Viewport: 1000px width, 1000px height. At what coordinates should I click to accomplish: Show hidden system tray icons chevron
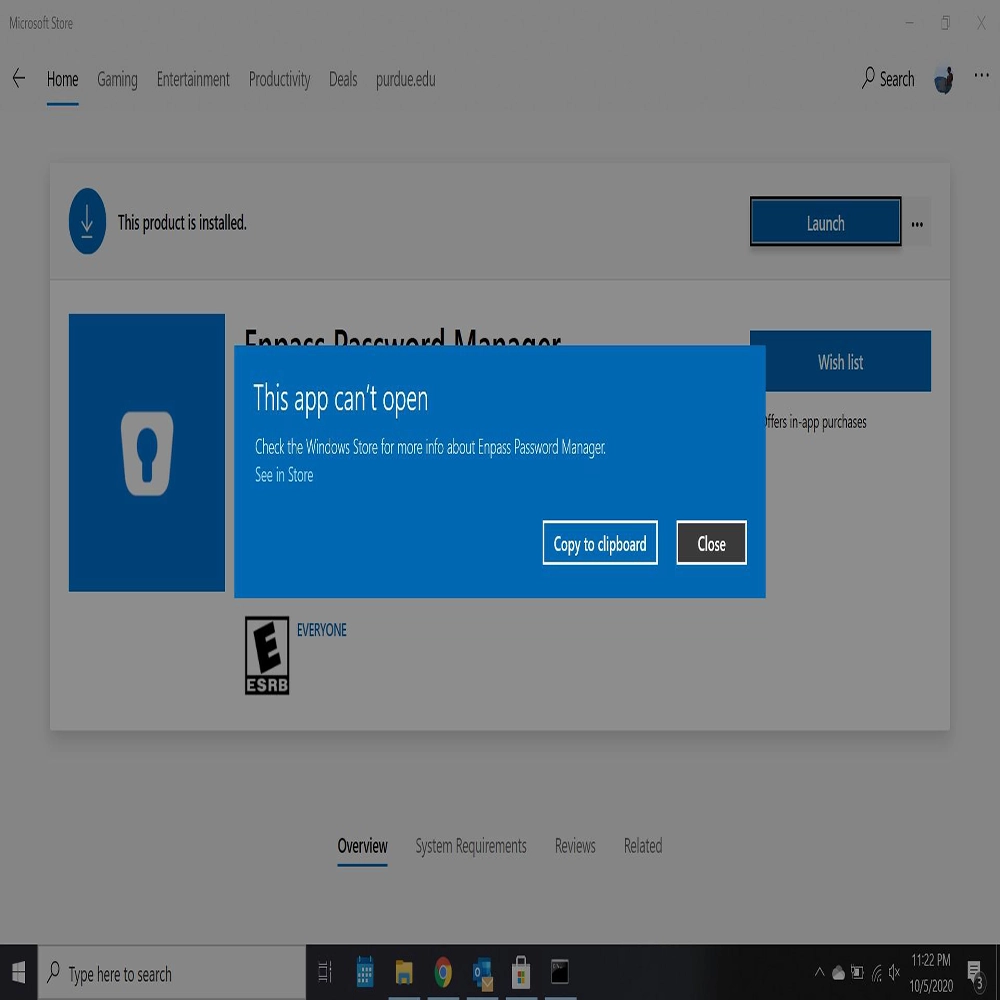point(820,973)
